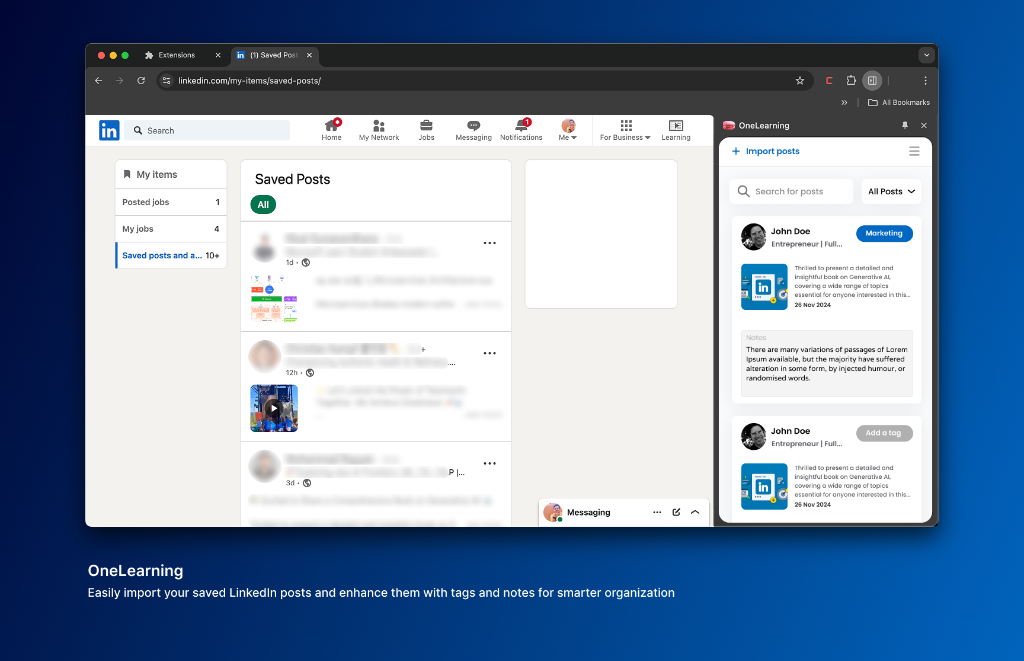Open Notifications bell icon
Viewport: 1024px width, 661px height.
(521, 130)
